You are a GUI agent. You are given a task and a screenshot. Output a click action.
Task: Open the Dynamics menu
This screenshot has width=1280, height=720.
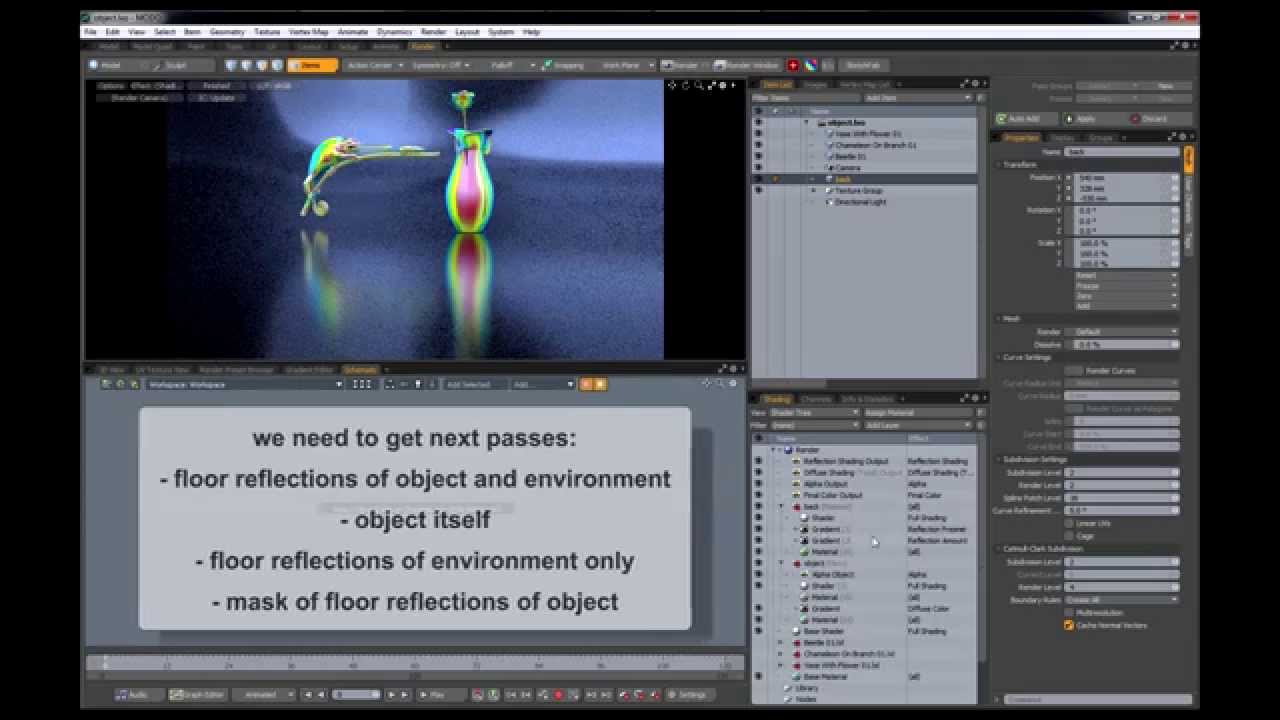click(x=394, y=32)
